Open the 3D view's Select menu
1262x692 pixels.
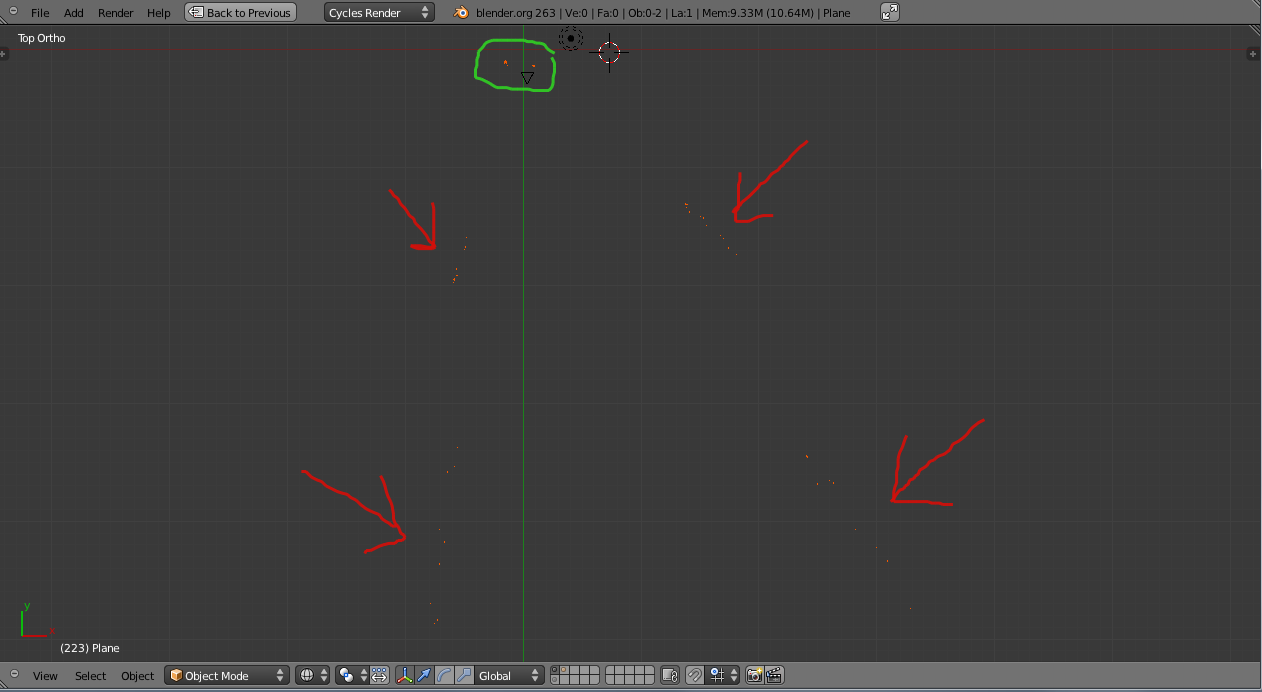pos(90,676)
